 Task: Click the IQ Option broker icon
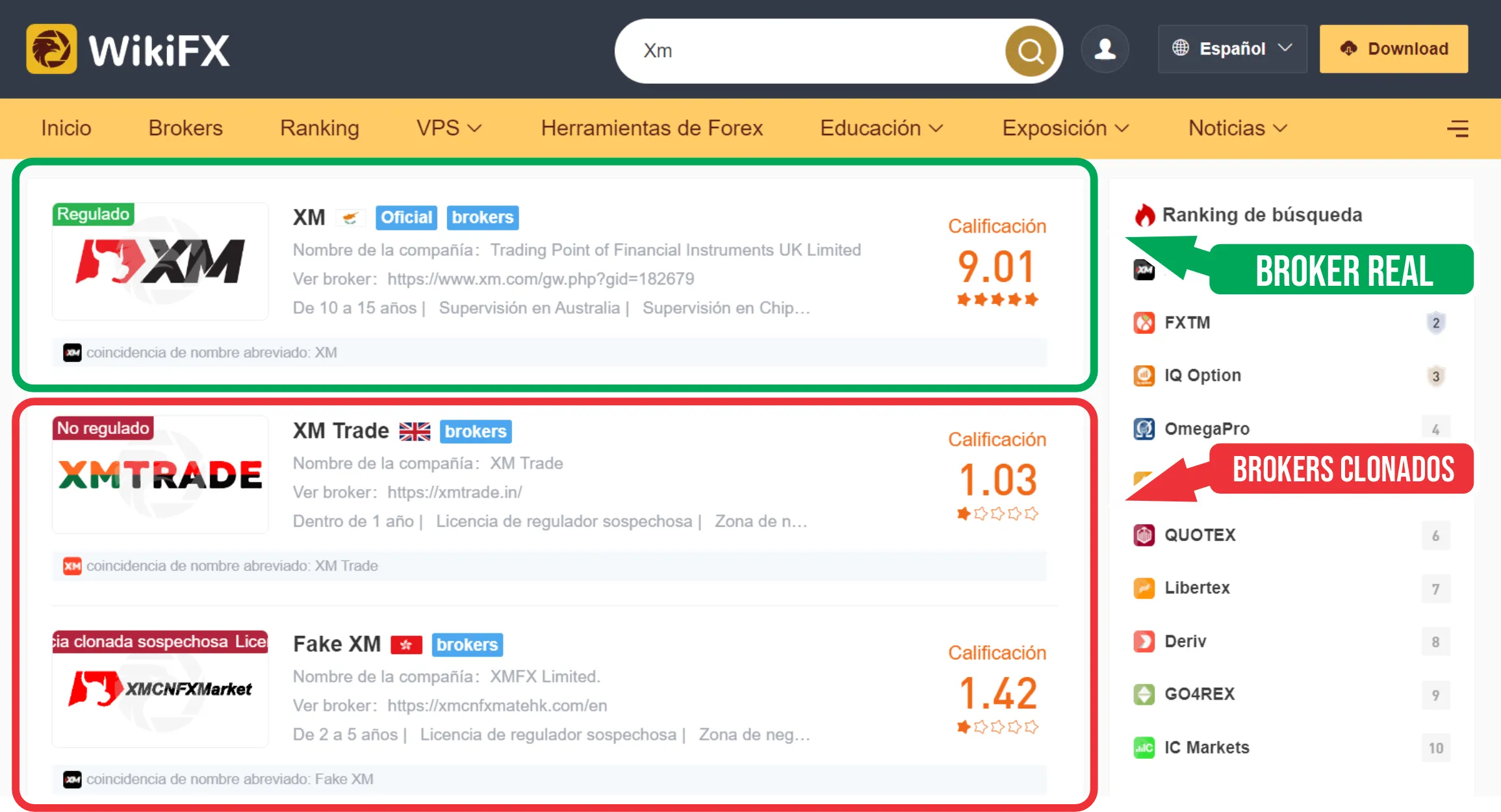tap(1144, 375)
